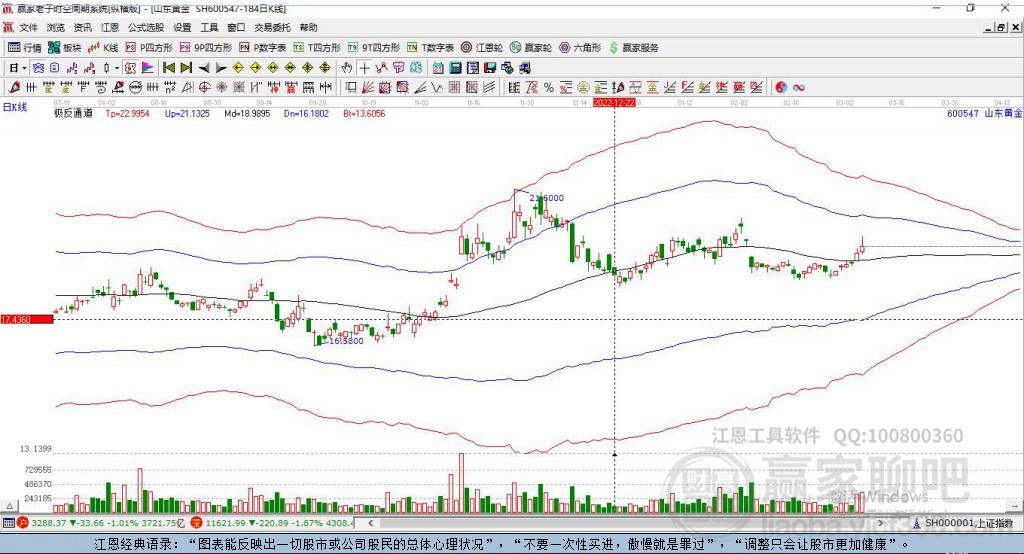Launch the 江恩轮 tool
The width and height of the screenshot is (1024, 554).
(482, 48)
